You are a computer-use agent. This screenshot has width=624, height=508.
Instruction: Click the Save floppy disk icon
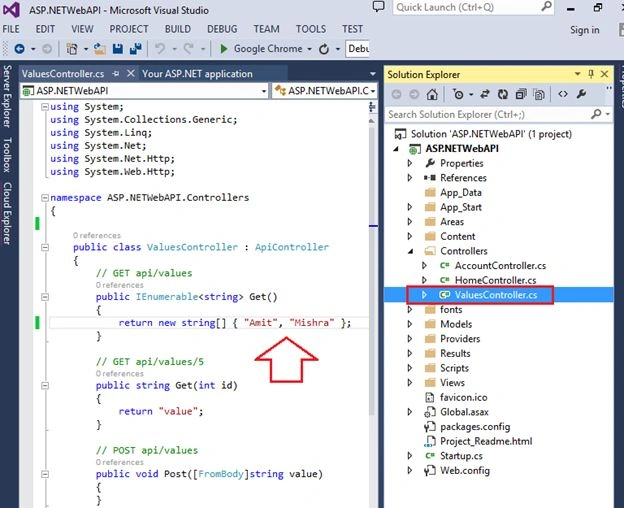(x=118, y=49)
